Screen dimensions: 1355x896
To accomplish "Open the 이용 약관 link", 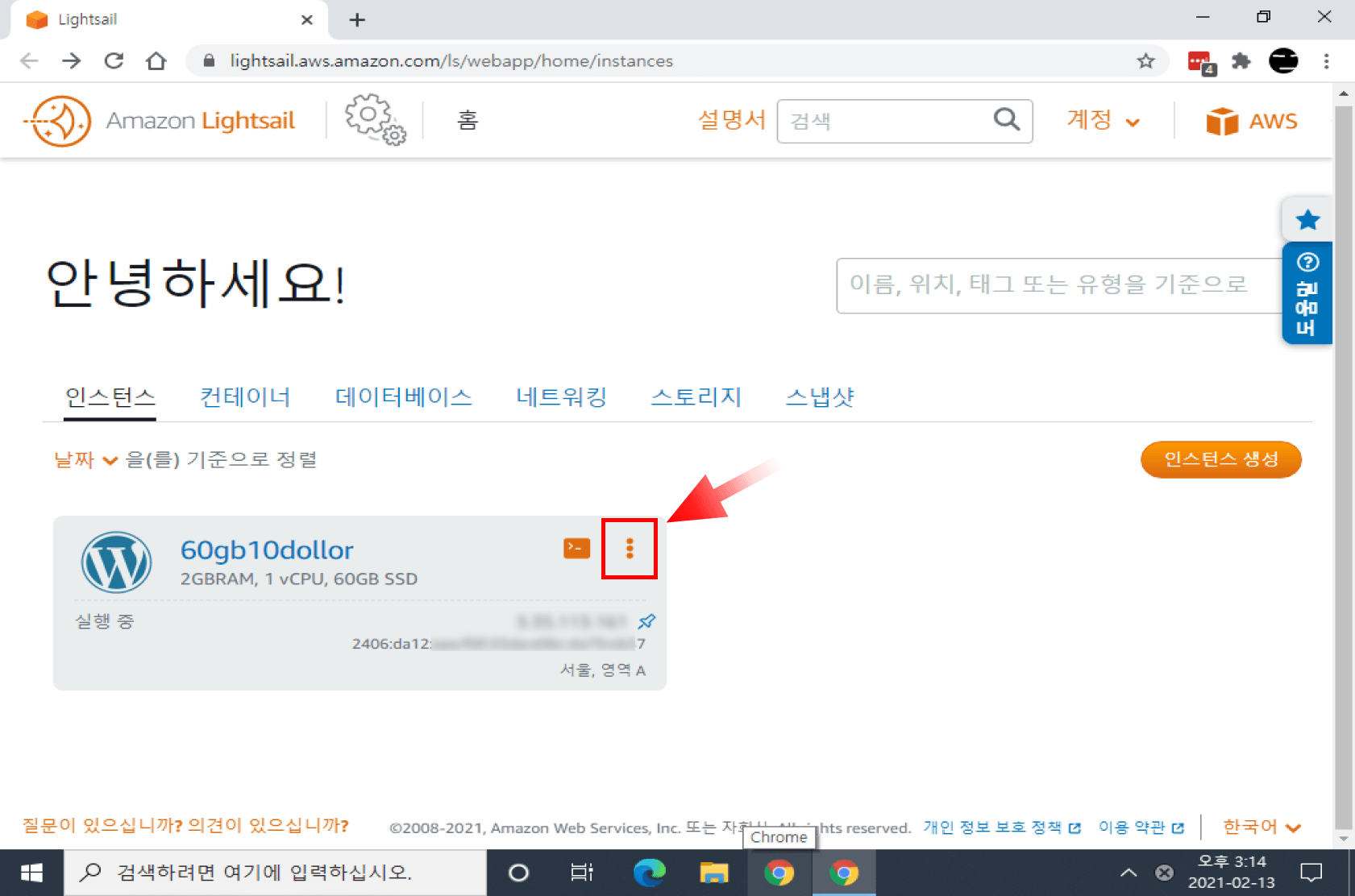I will pos(1141,828).
